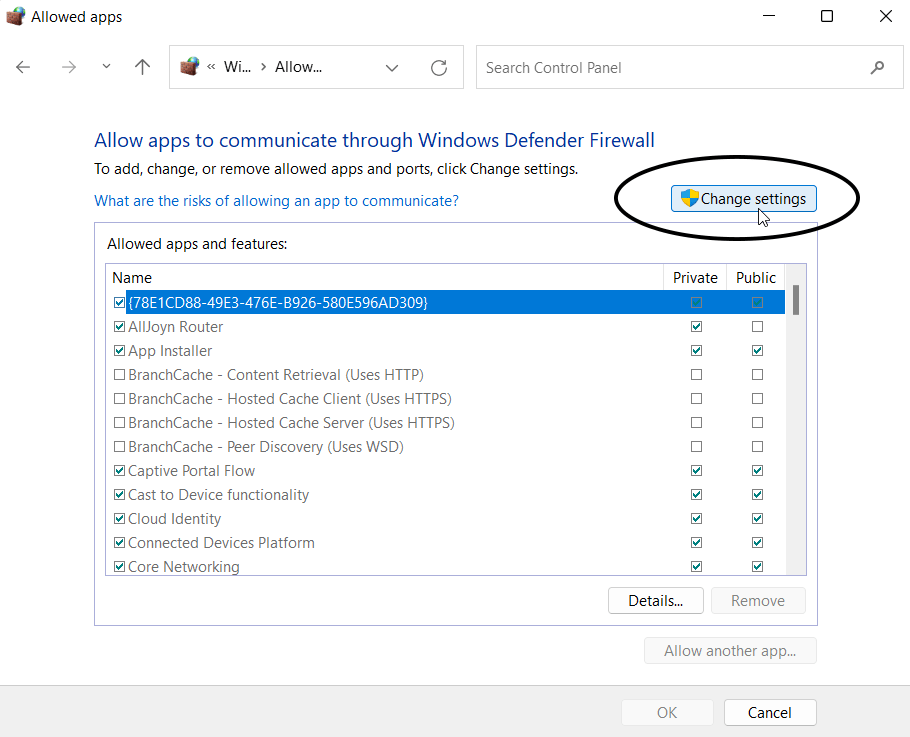This screenshot has width=910, height=737.
Task: Click the firewall icon in the title bar
Action: coord(15,16)
